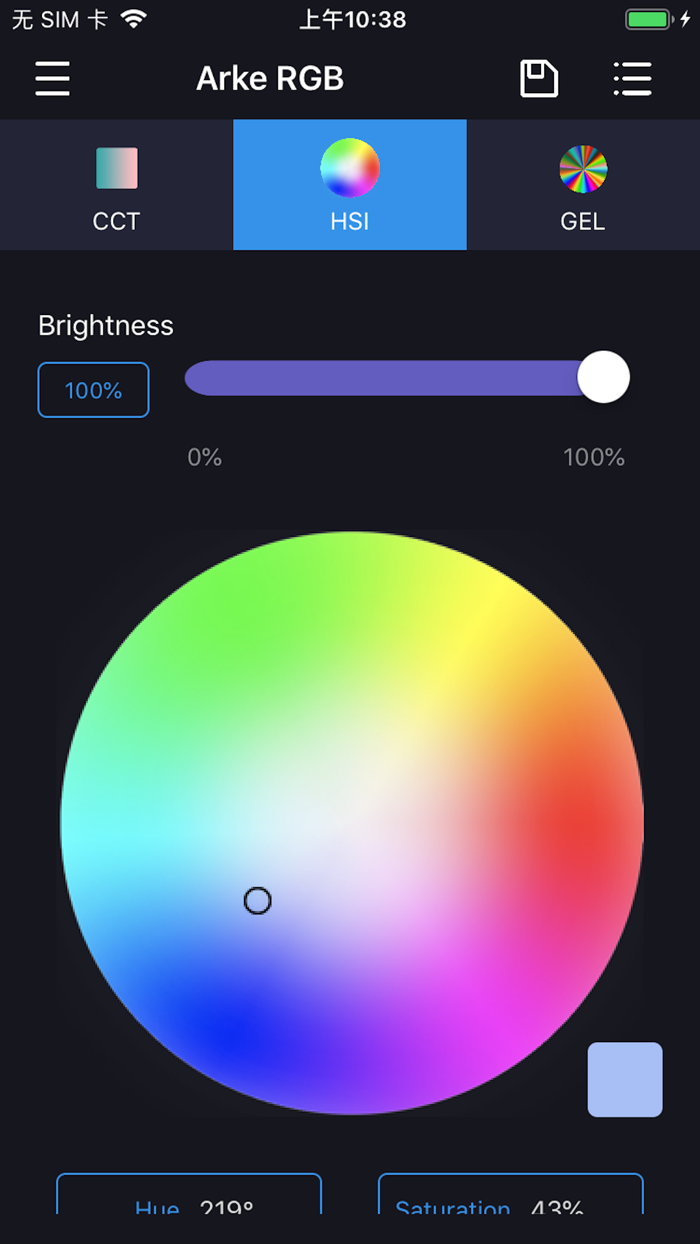Click the 0% label under the slider
The image size is (700, 1244).
pyautogui.click(x=204, y=457)
